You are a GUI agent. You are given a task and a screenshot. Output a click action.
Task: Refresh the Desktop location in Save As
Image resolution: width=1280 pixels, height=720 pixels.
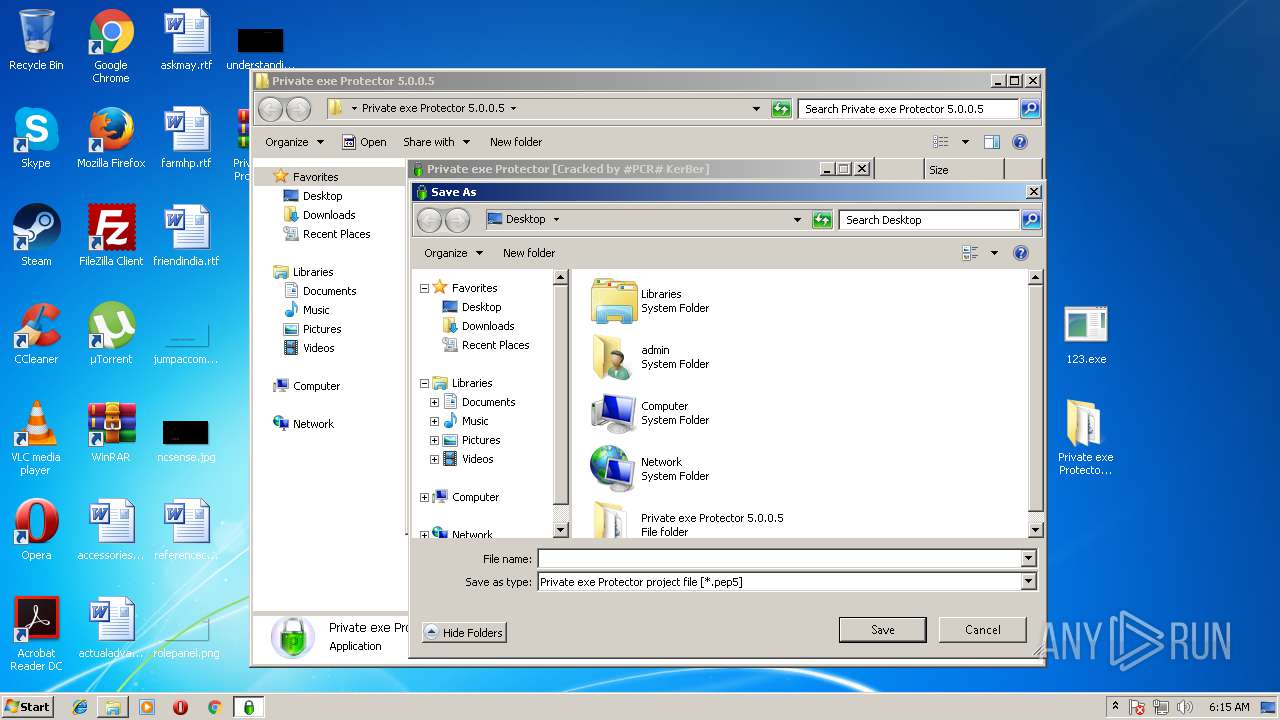(x=822, y=220)
